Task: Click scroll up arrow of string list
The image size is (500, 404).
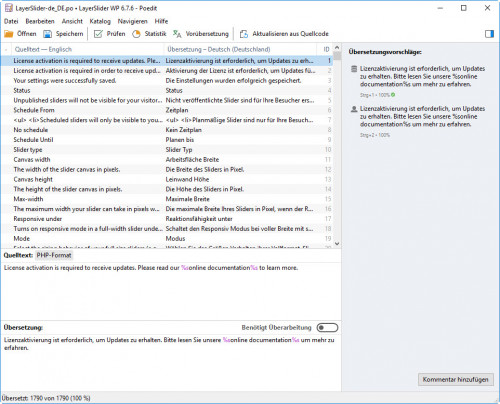Action: coord(337,48)
